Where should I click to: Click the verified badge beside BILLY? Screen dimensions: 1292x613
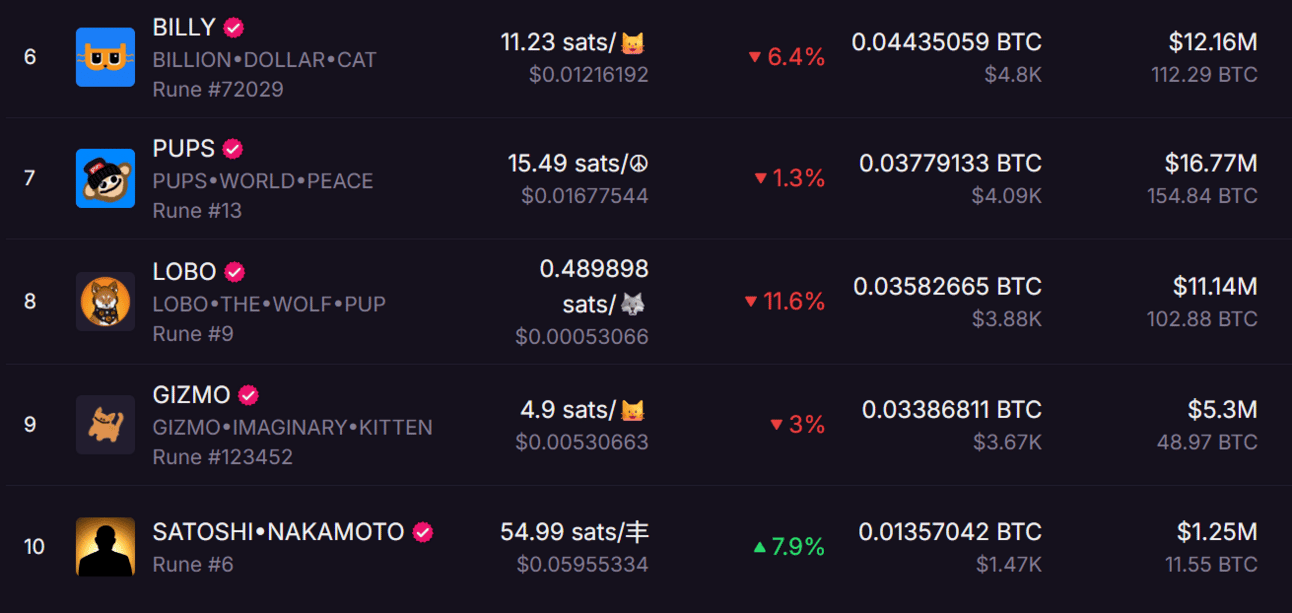[234, 27]
